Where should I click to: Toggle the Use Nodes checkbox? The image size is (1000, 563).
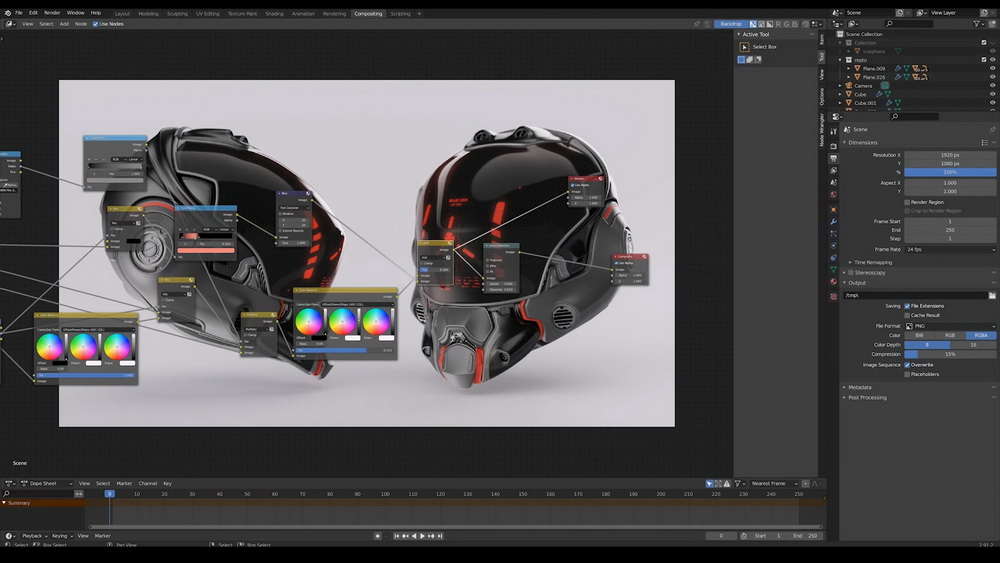click(96, 24)
